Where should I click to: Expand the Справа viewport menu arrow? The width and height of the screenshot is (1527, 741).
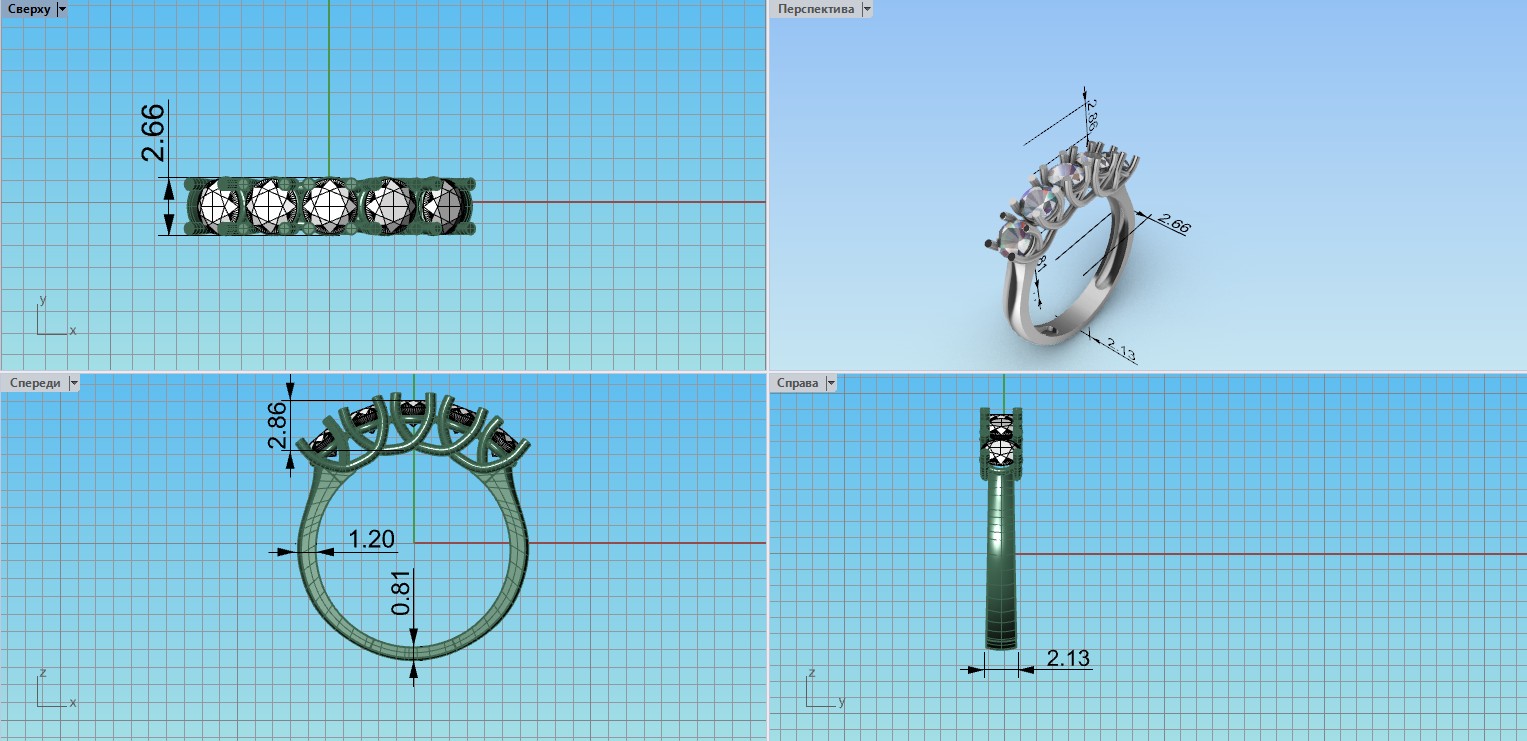coord(831,383)
